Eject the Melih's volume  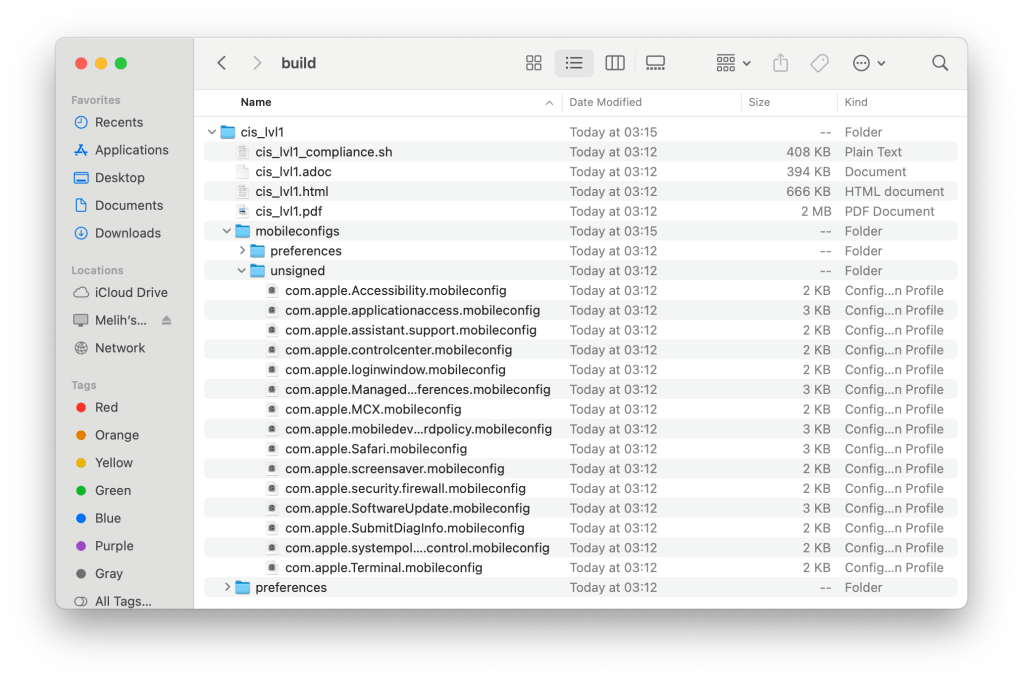[x=167, y=320]
